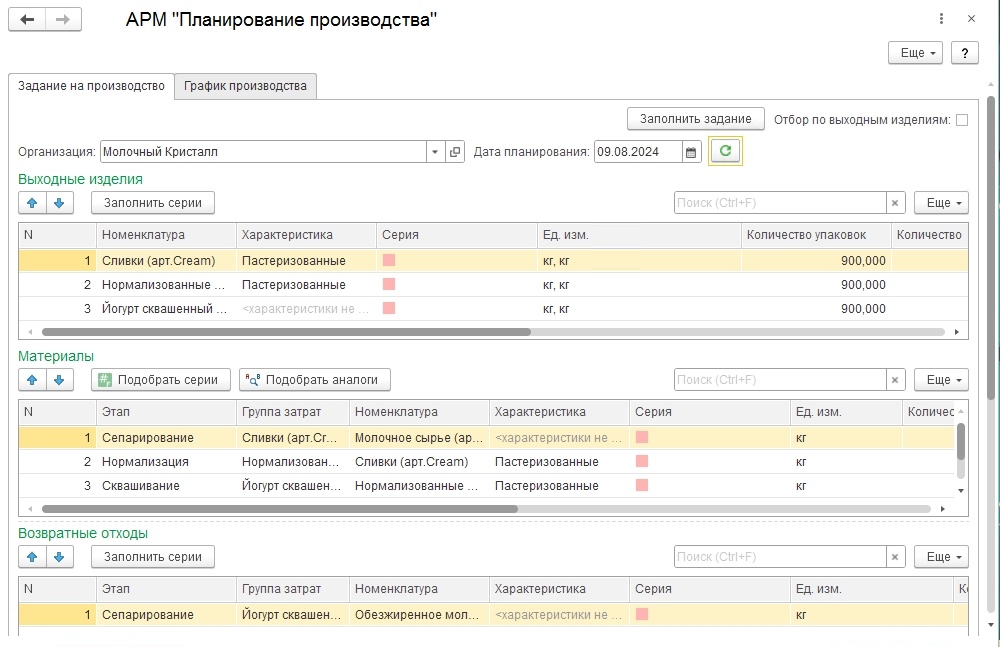This screenshot has width=1000, height=647.
Task: Move row up in Выходные изделия
Action: pyautogui.click(x=32, y=203)
